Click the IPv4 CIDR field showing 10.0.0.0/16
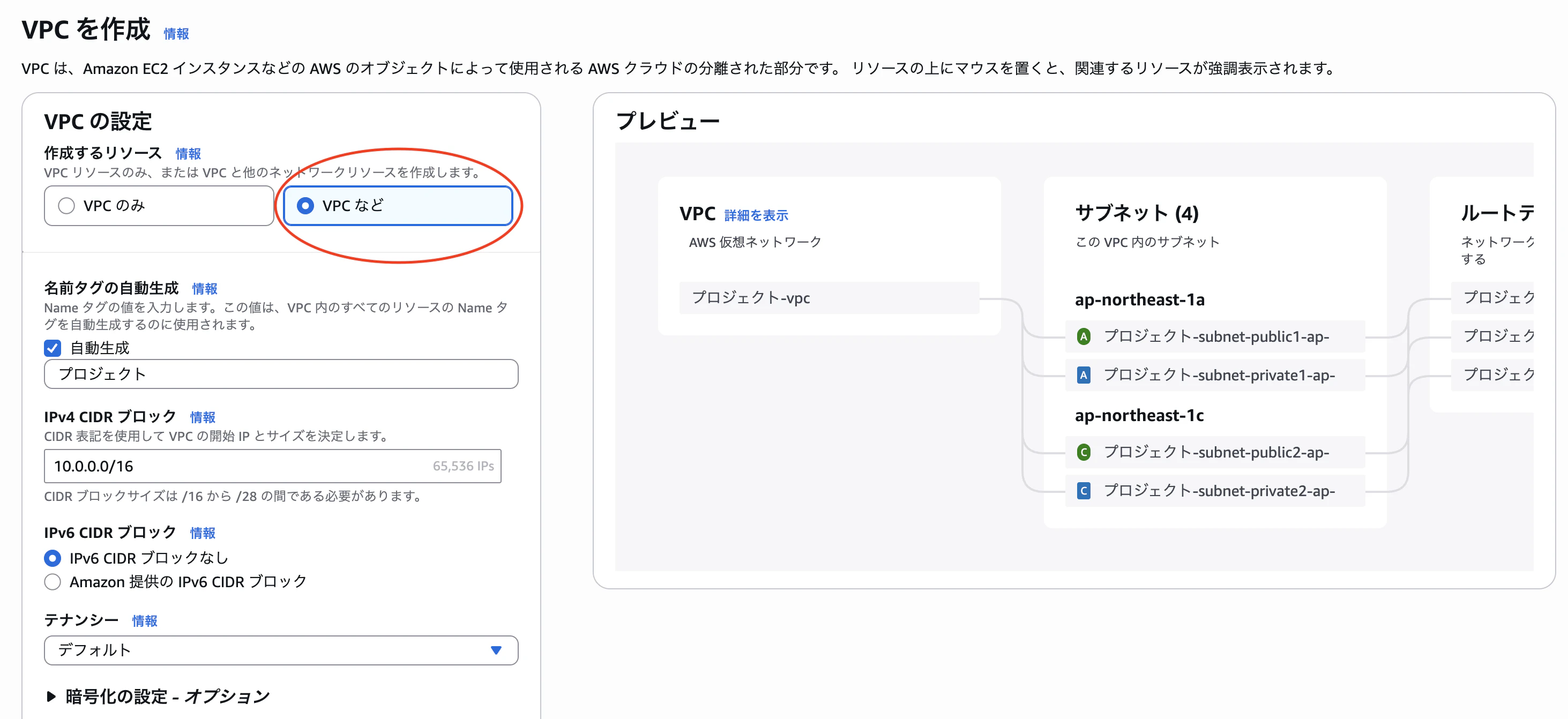This screenshot has height=719, width=1568. tap(273, 466)
